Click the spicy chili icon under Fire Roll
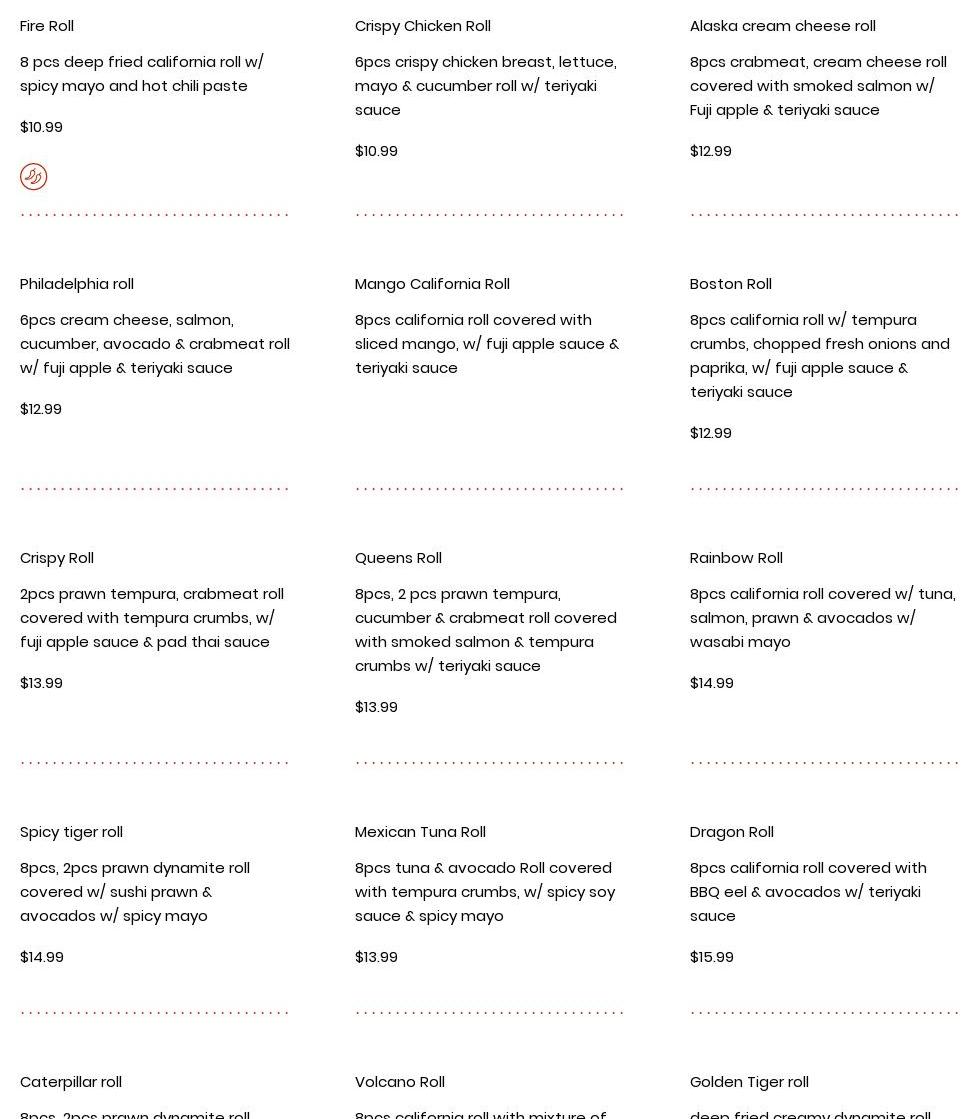973x1119 pixels. (33, 177)
